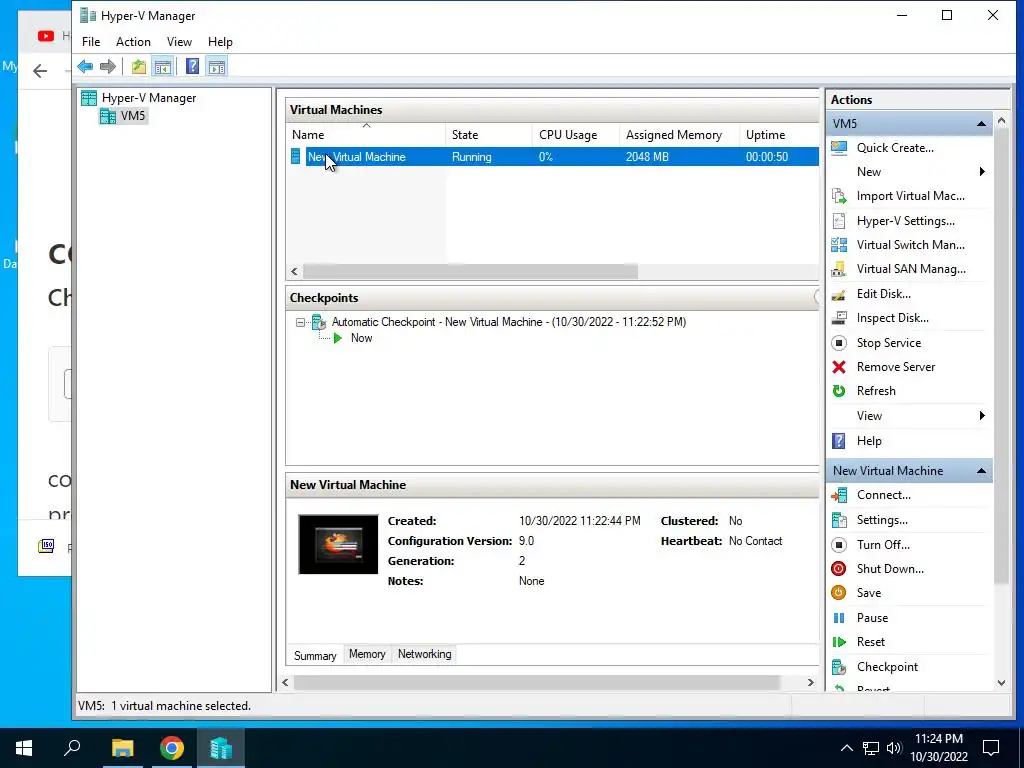This screenshot has height=768, width=1024.
Task: Click the green Reset icon
Action: (839, 642)
